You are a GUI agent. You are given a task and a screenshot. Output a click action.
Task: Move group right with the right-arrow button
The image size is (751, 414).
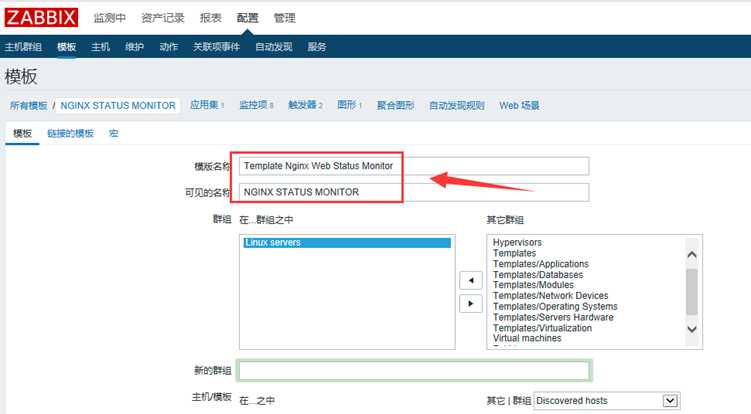(471, 304)
